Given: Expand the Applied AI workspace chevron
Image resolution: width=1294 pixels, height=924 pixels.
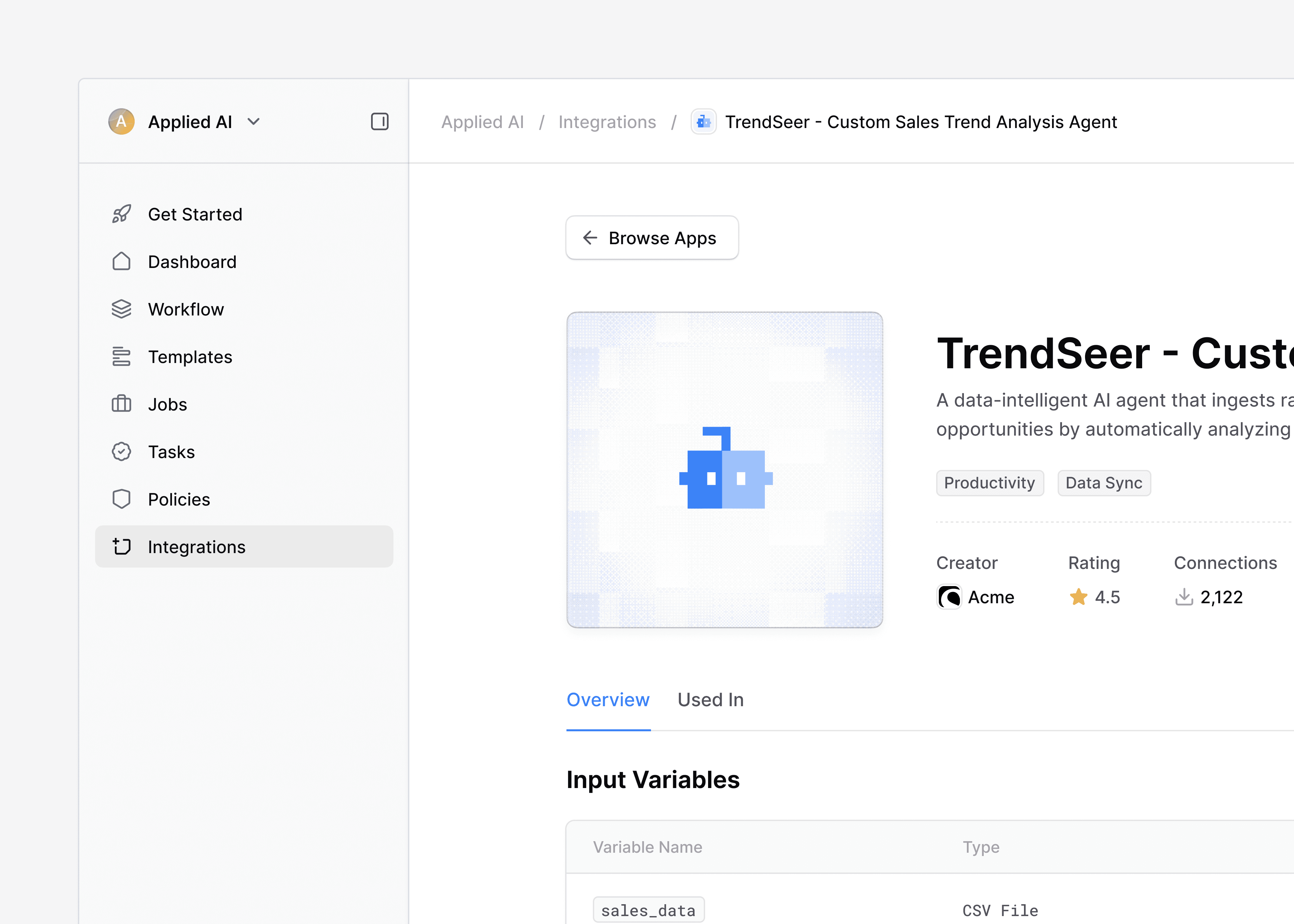Looking at the screenshot, I should pos(254,122).
